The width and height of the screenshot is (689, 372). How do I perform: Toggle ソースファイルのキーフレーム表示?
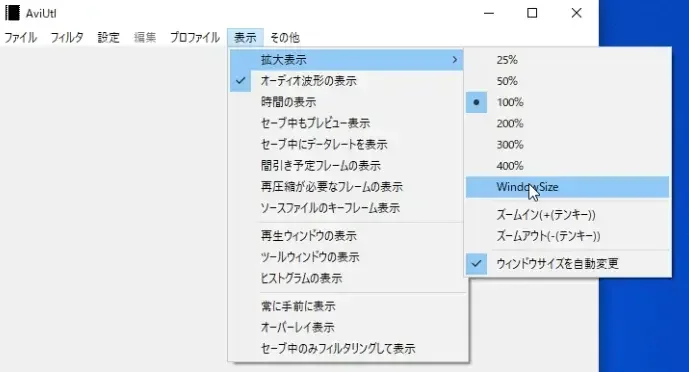pyautogui.click(x=347, y=208)
